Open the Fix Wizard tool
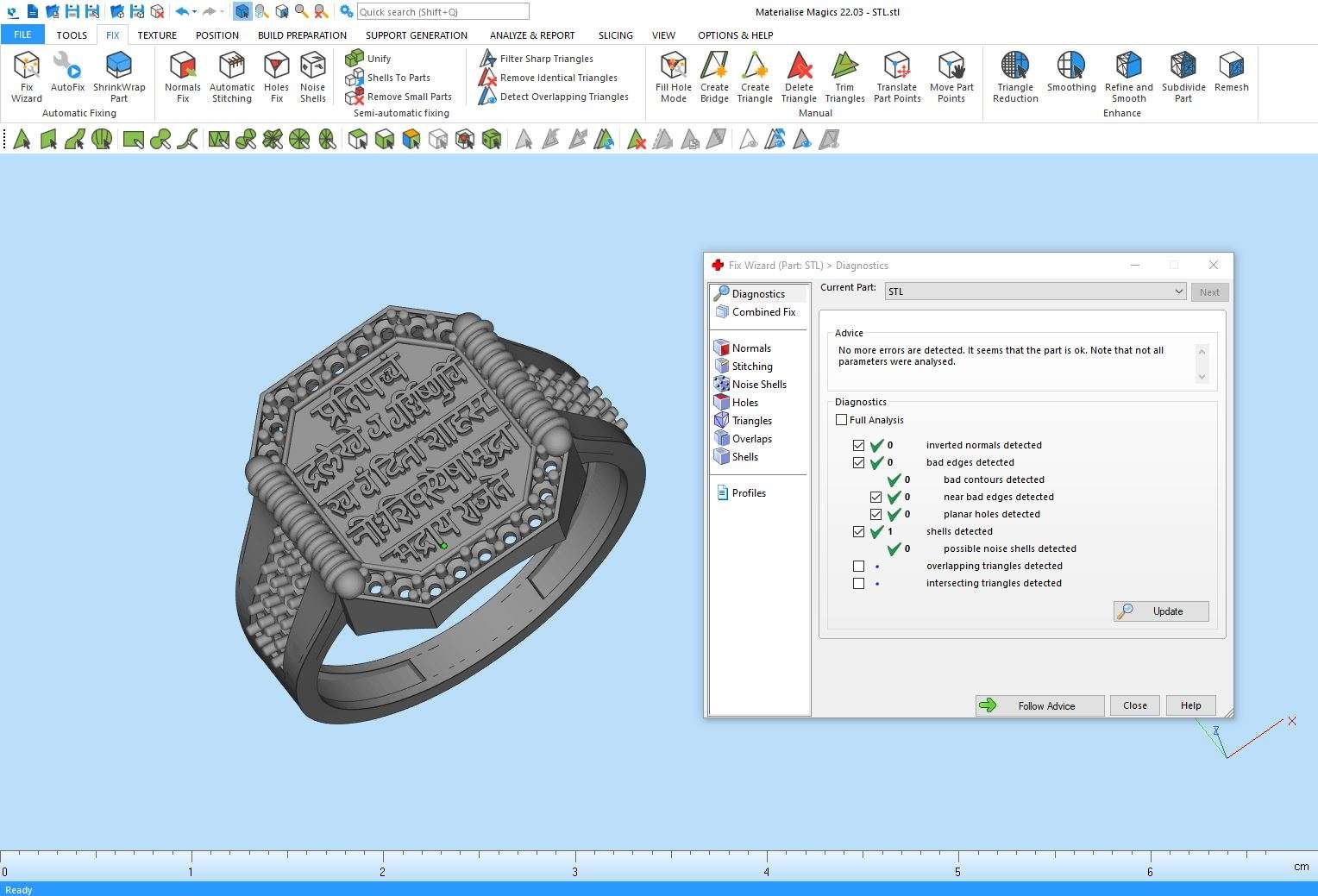 27,76
